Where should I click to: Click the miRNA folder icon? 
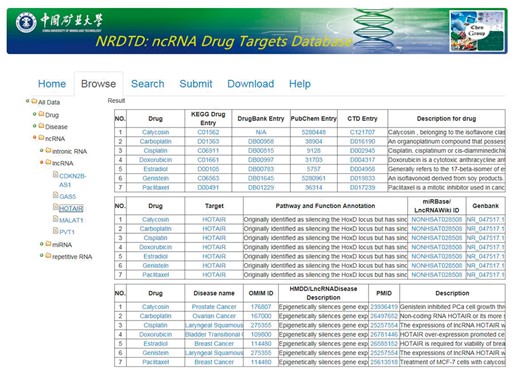click(x=48, y=244)
